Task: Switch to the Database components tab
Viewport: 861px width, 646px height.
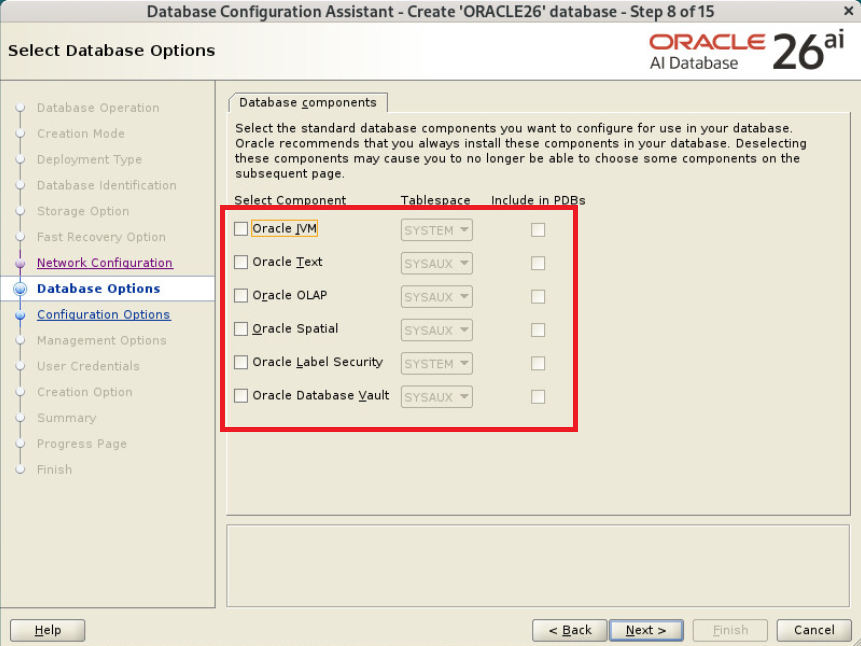Action: (308, 103)
